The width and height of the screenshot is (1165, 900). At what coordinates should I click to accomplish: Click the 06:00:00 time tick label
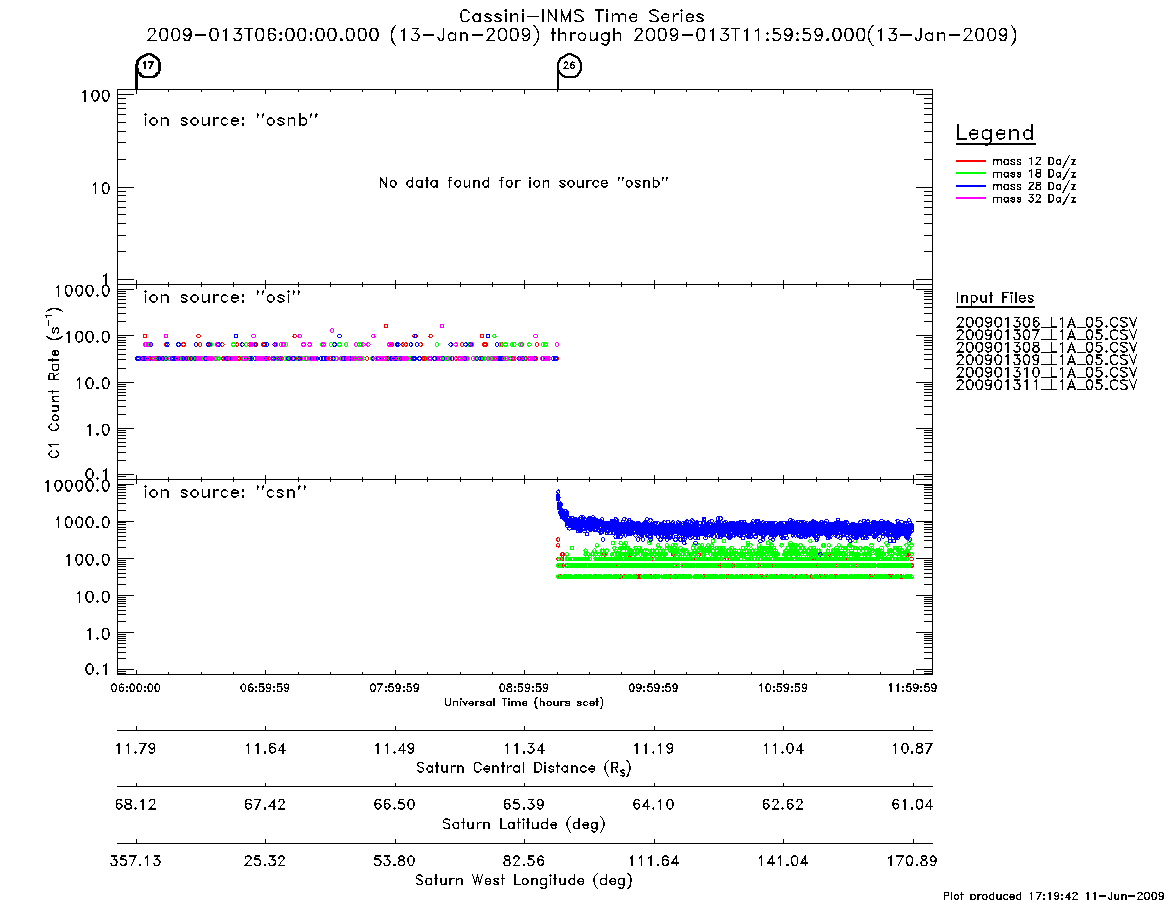(135, 688)
